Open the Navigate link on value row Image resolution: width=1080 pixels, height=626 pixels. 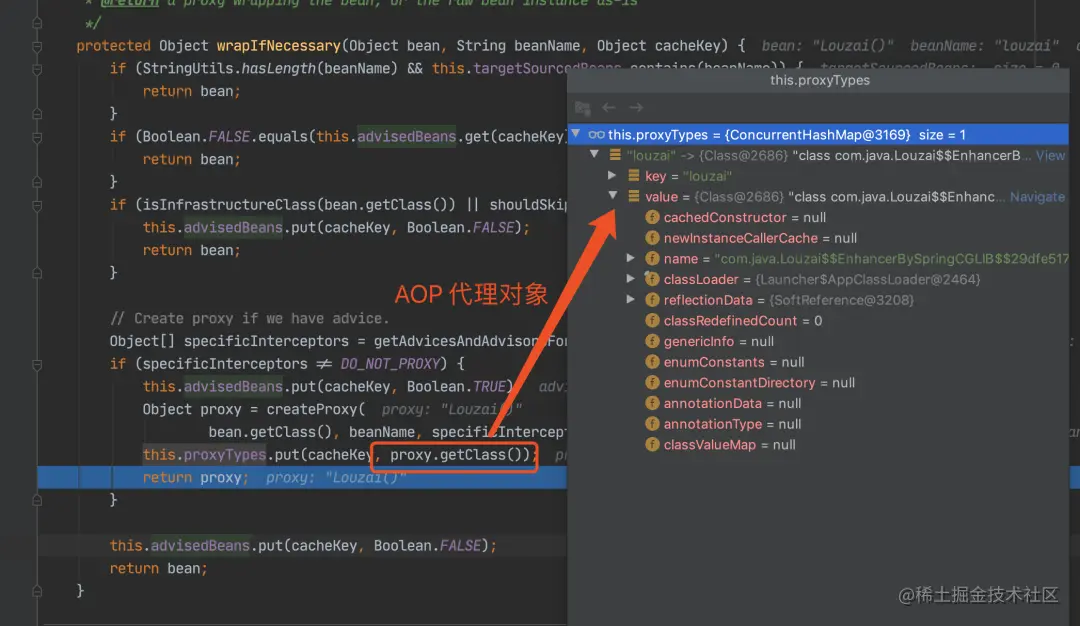click(x=1037, y=197)
